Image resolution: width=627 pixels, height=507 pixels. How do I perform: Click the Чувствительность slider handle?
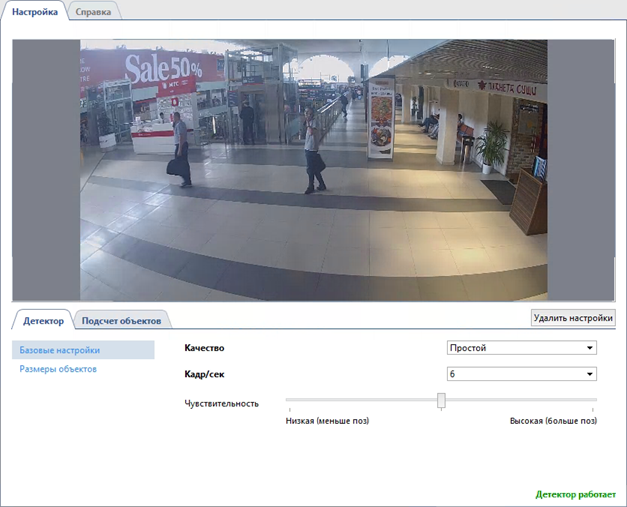(441, 401)
